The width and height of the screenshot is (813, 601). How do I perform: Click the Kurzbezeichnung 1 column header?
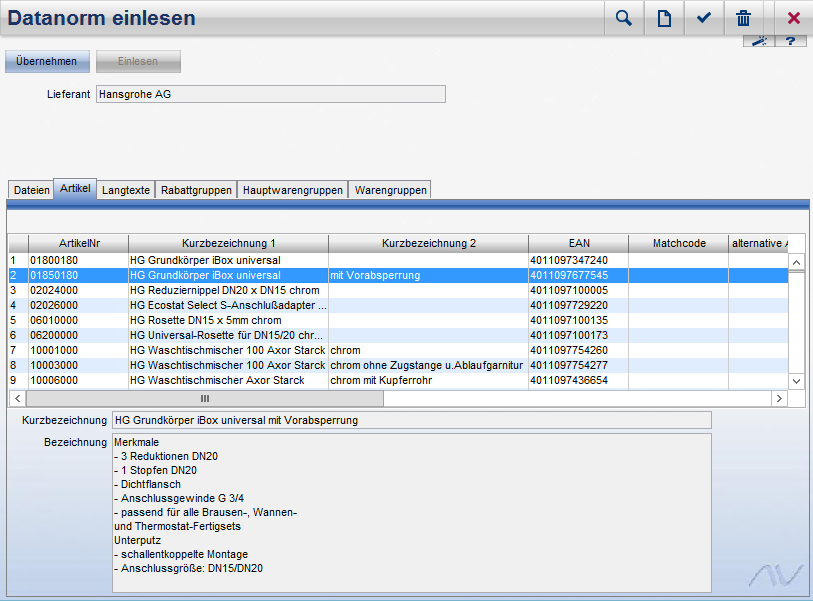coord(229,243)
